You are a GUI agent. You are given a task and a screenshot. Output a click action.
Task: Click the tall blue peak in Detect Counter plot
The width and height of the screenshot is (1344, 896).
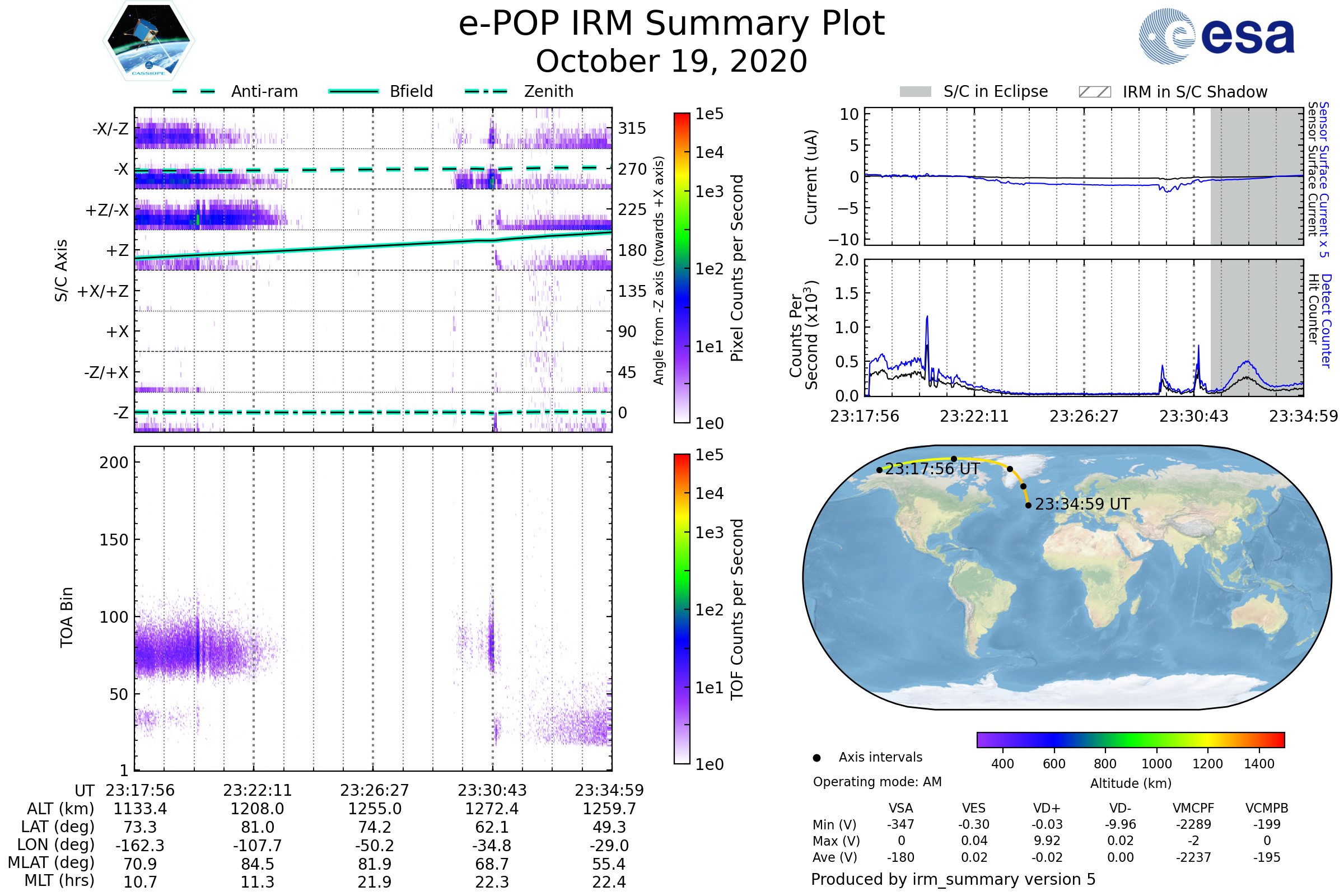point(927,319)
